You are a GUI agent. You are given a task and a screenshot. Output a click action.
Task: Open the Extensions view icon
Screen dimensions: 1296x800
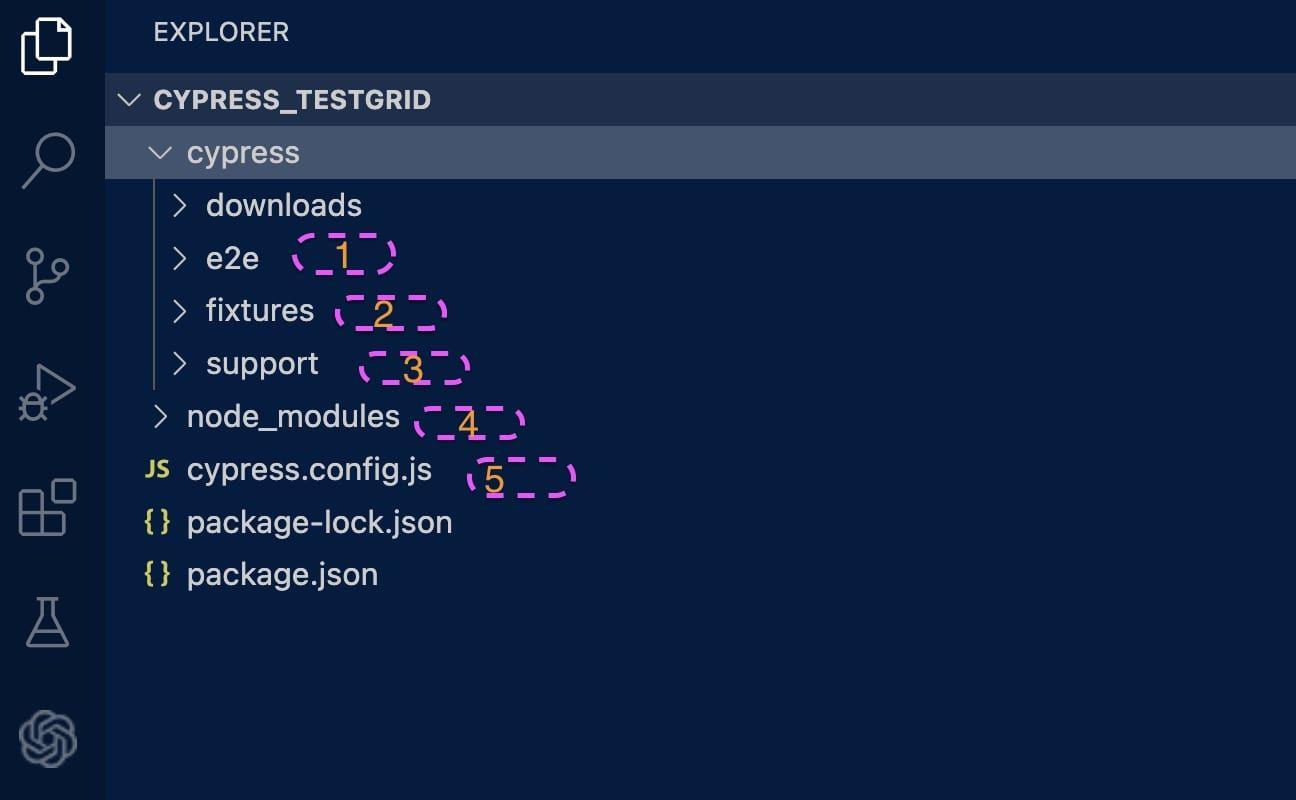(x=47, y=508)
